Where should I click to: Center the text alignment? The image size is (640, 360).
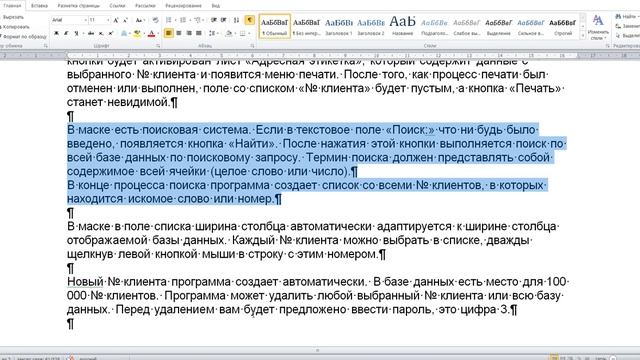click(x=179, y=33)
